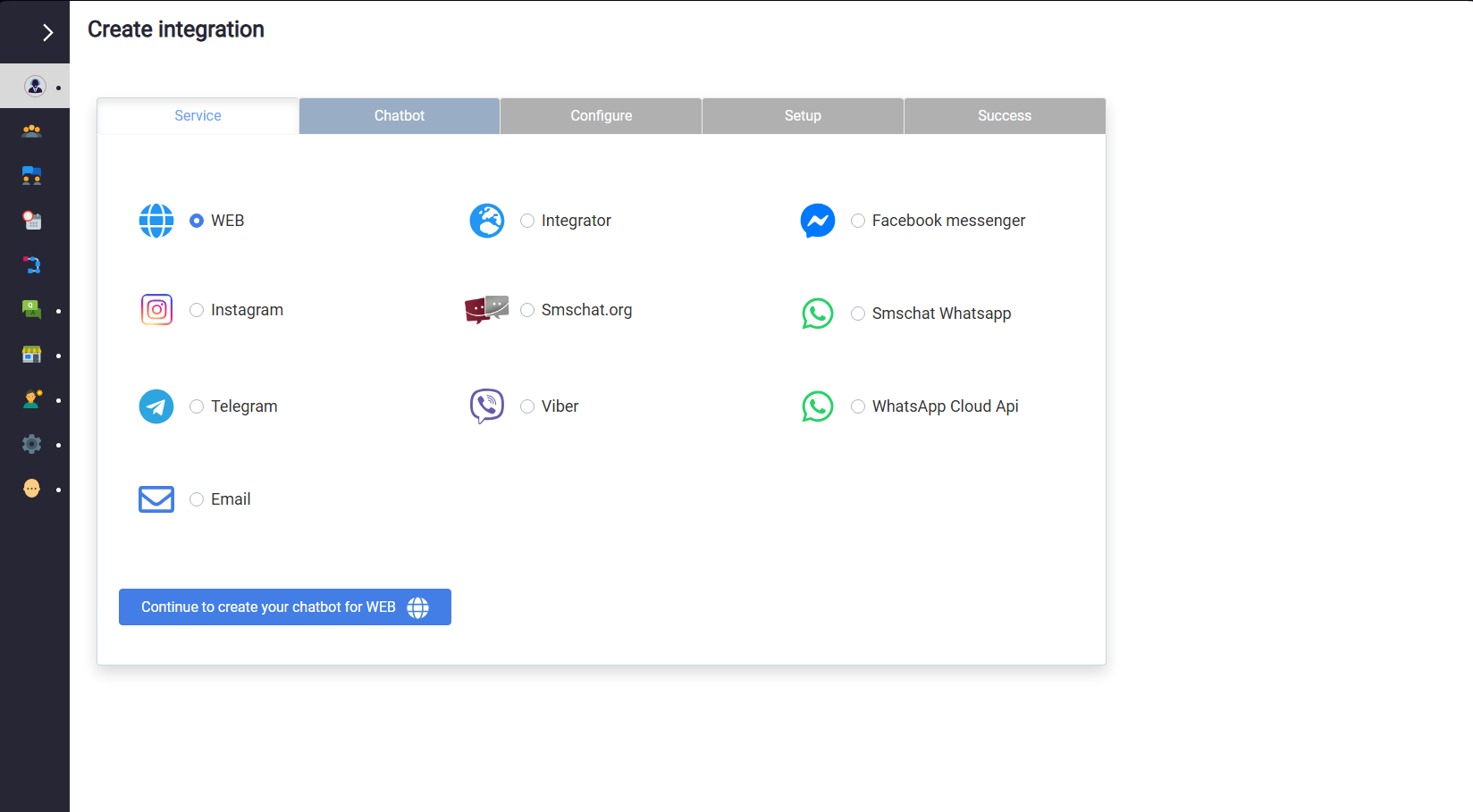Go to the Configure tab

(601, 116)
